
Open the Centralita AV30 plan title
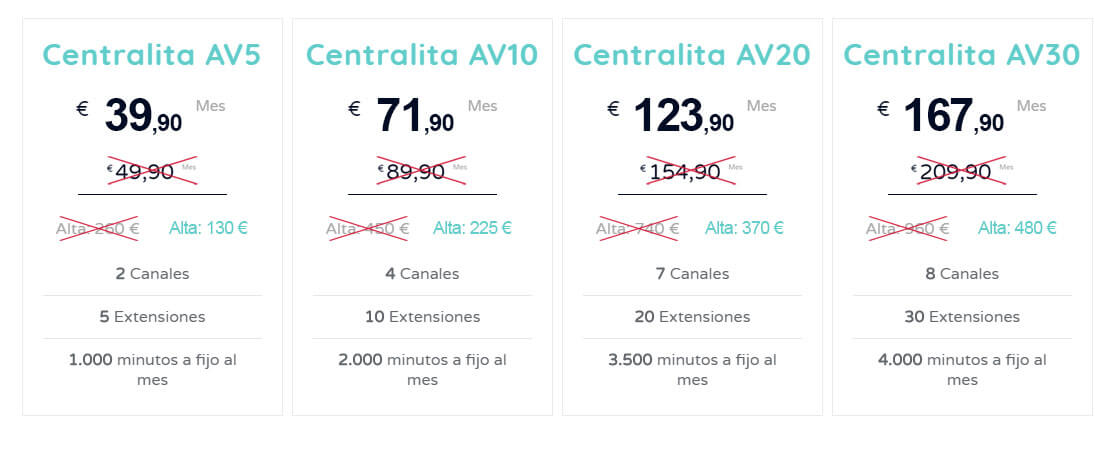pyautogui.click(x=962, y=55)
